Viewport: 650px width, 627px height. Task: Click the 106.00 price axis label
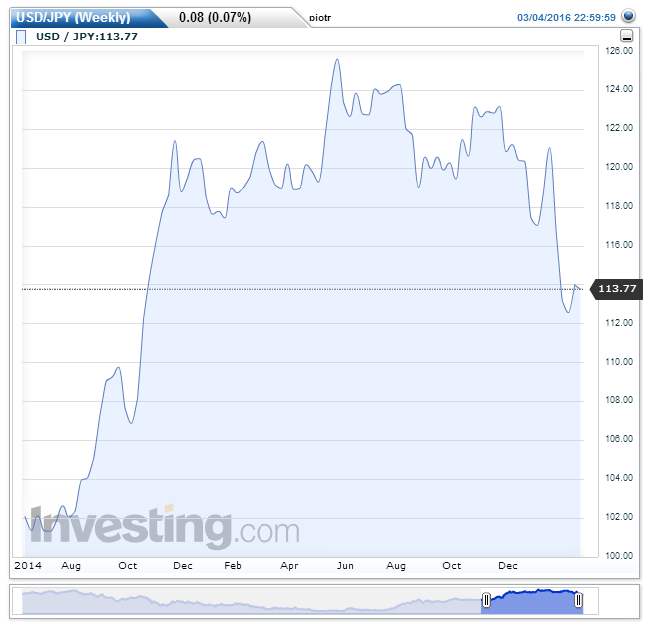[619, 438]
